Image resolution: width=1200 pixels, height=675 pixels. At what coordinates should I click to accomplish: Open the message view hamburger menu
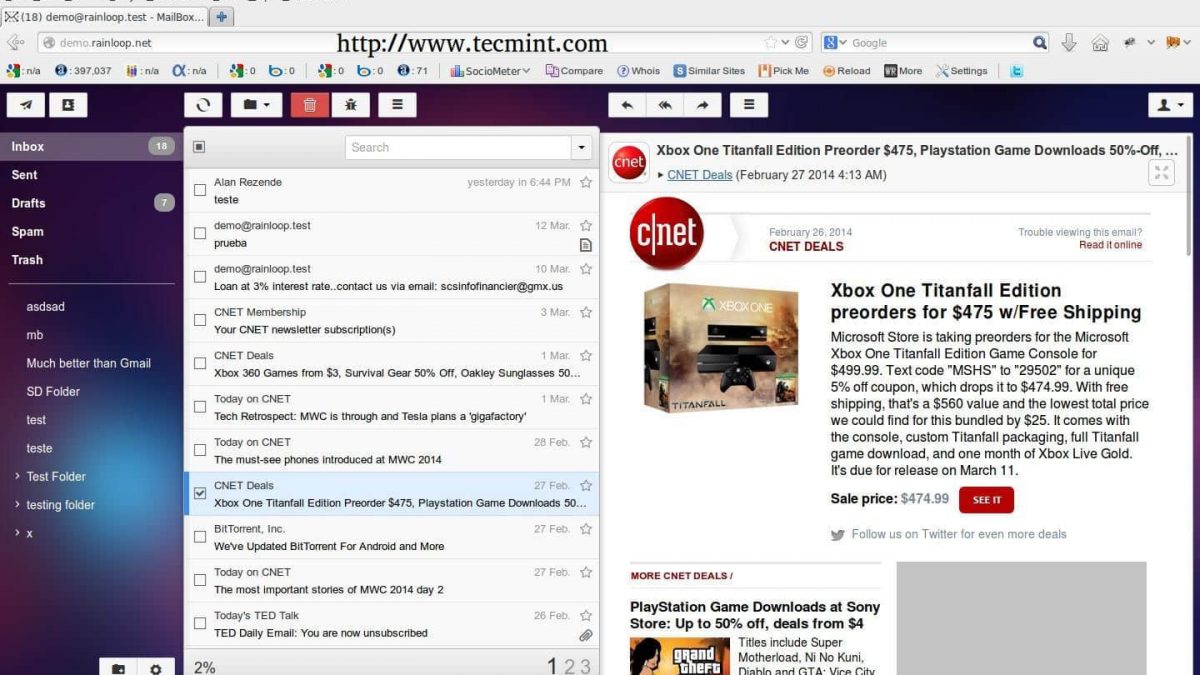point(749,104)
